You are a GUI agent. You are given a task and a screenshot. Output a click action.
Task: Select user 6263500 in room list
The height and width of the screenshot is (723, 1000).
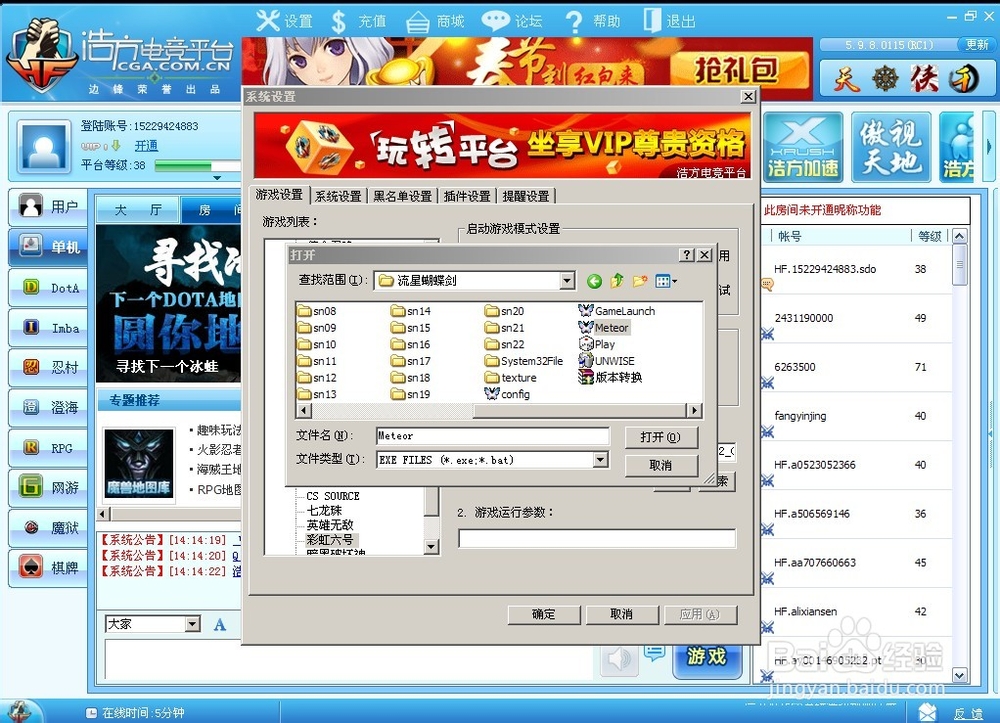(x=856, y=367)
